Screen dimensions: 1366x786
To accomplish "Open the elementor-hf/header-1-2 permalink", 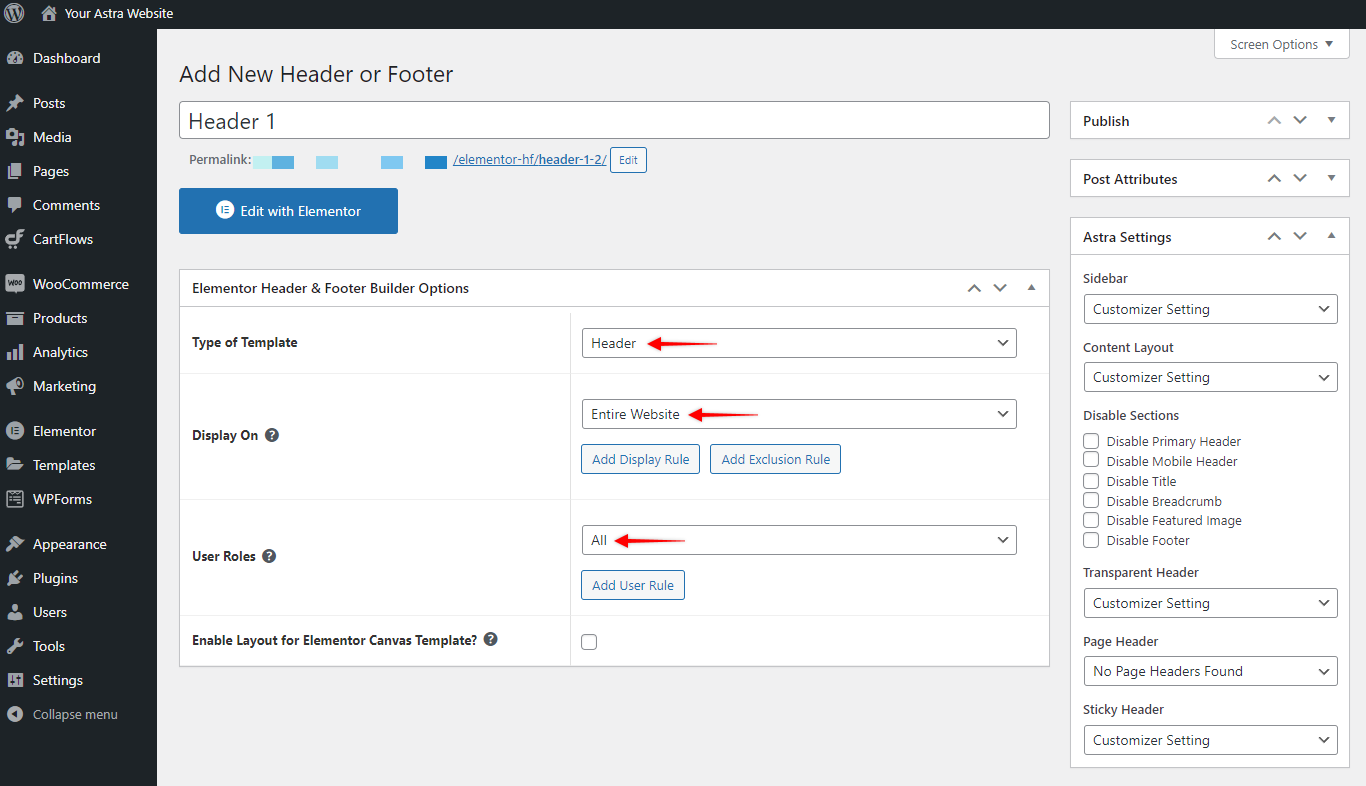I will [x=530, y=160].
